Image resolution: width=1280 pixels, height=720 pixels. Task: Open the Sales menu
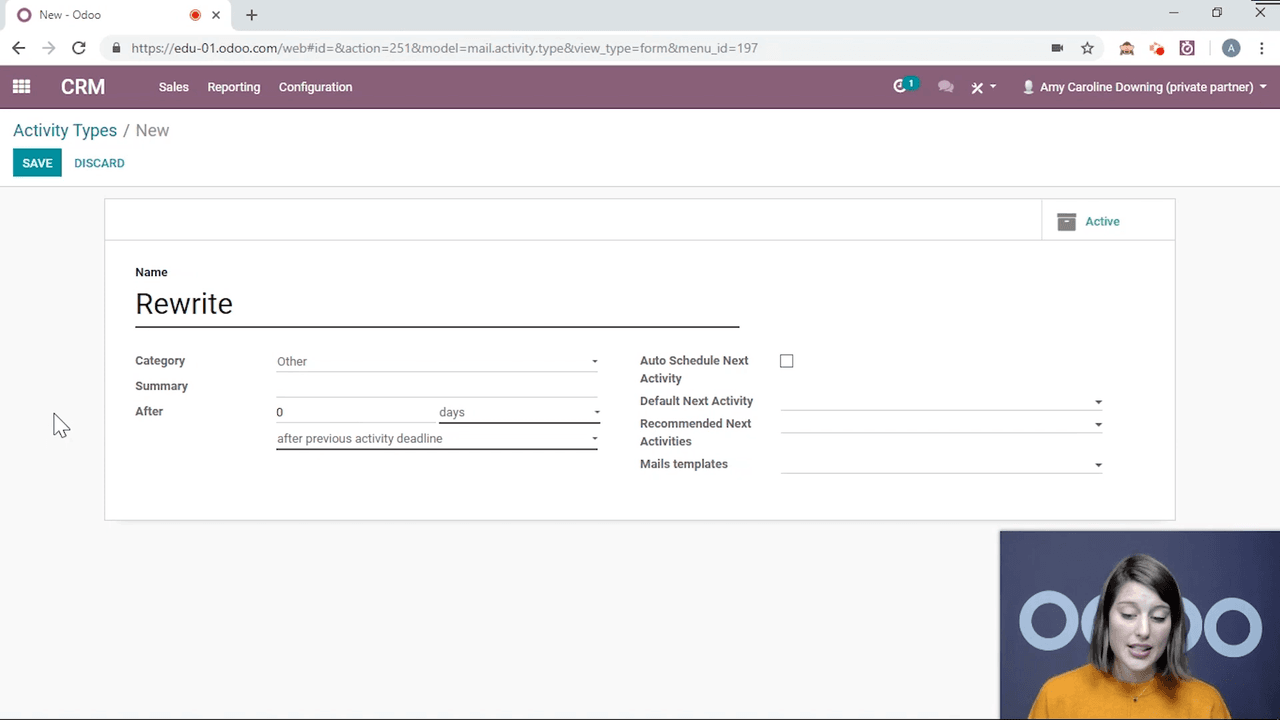tap(173, 87)
